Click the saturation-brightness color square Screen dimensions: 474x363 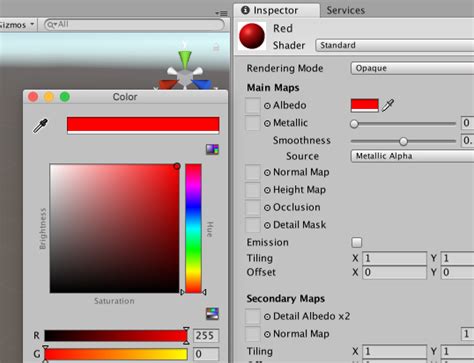114,228
